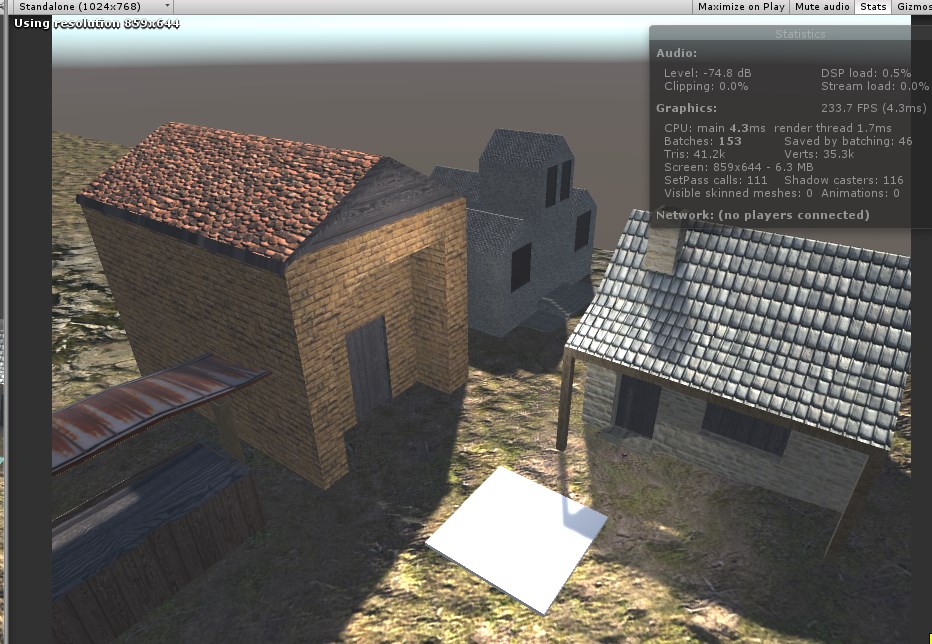Toggle the Mute audio button
This screenshot has height=644, width=932.
(821, 7)
